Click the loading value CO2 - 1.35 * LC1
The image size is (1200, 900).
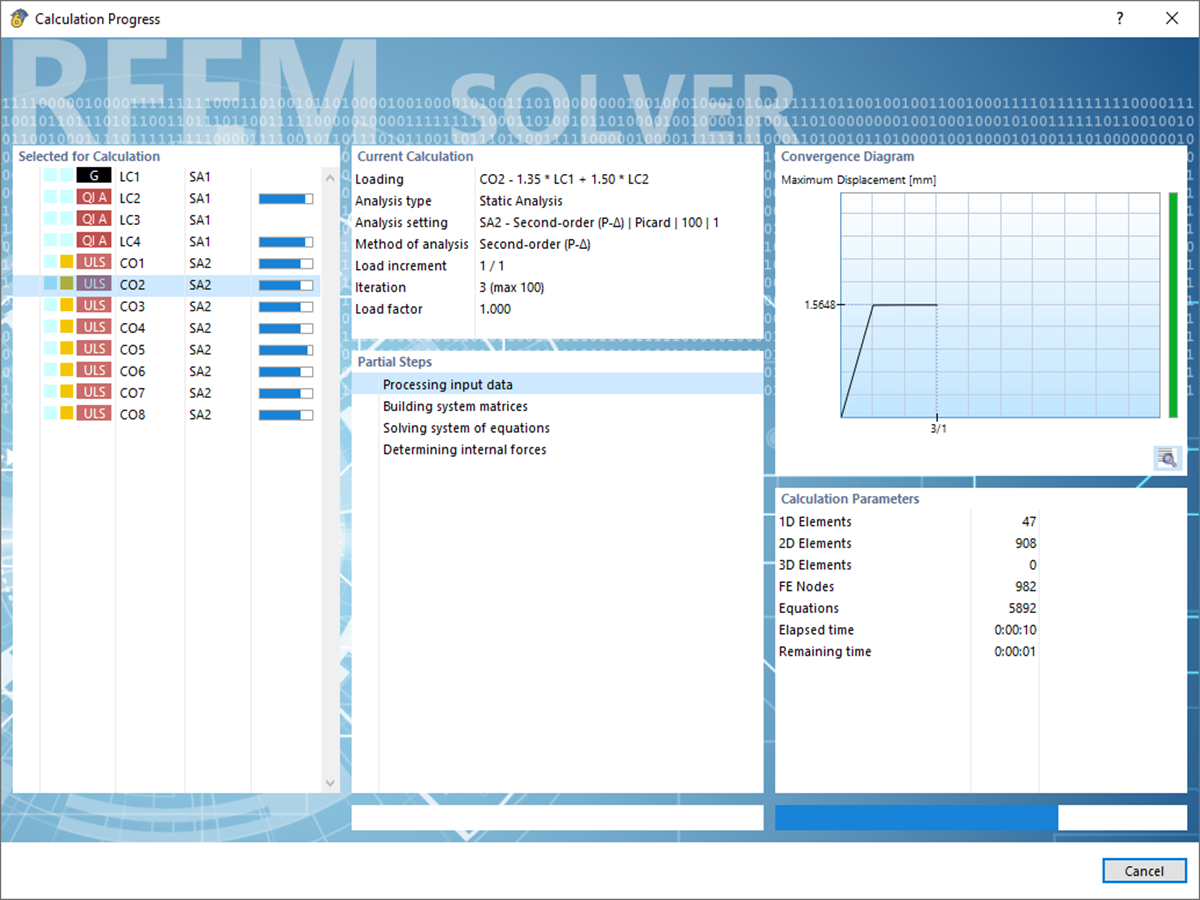[564, 179]
